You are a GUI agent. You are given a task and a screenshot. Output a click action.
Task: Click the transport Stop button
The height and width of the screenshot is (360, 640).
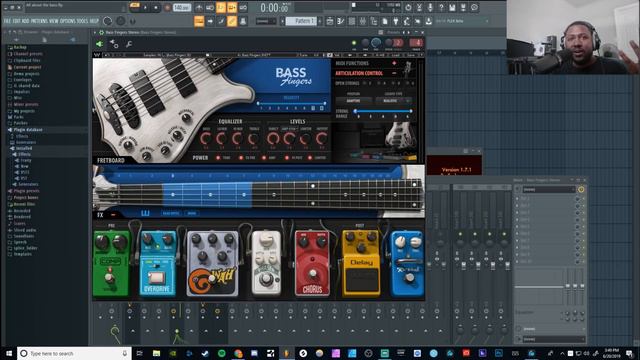pos(156,8)
